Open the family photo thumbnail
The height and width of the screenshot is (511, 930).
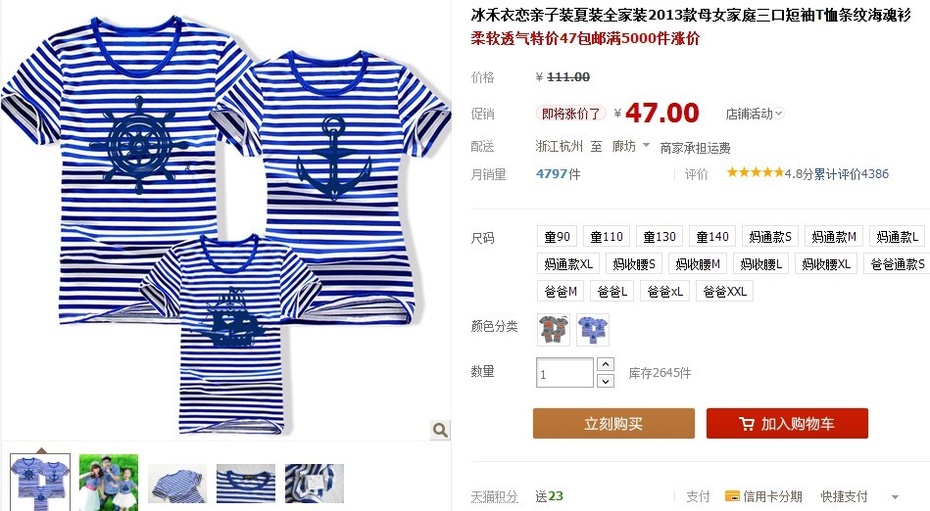click(x=109, y=482)
